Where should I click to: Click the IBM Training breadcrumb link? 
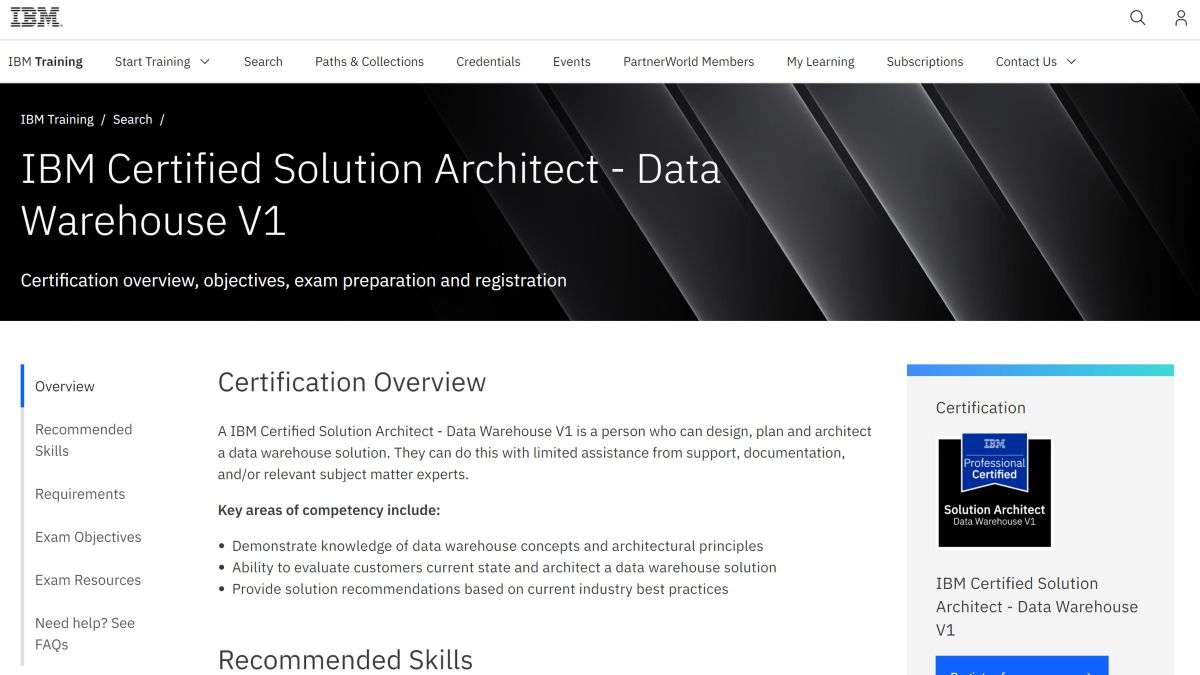click(x=57, y=119)
